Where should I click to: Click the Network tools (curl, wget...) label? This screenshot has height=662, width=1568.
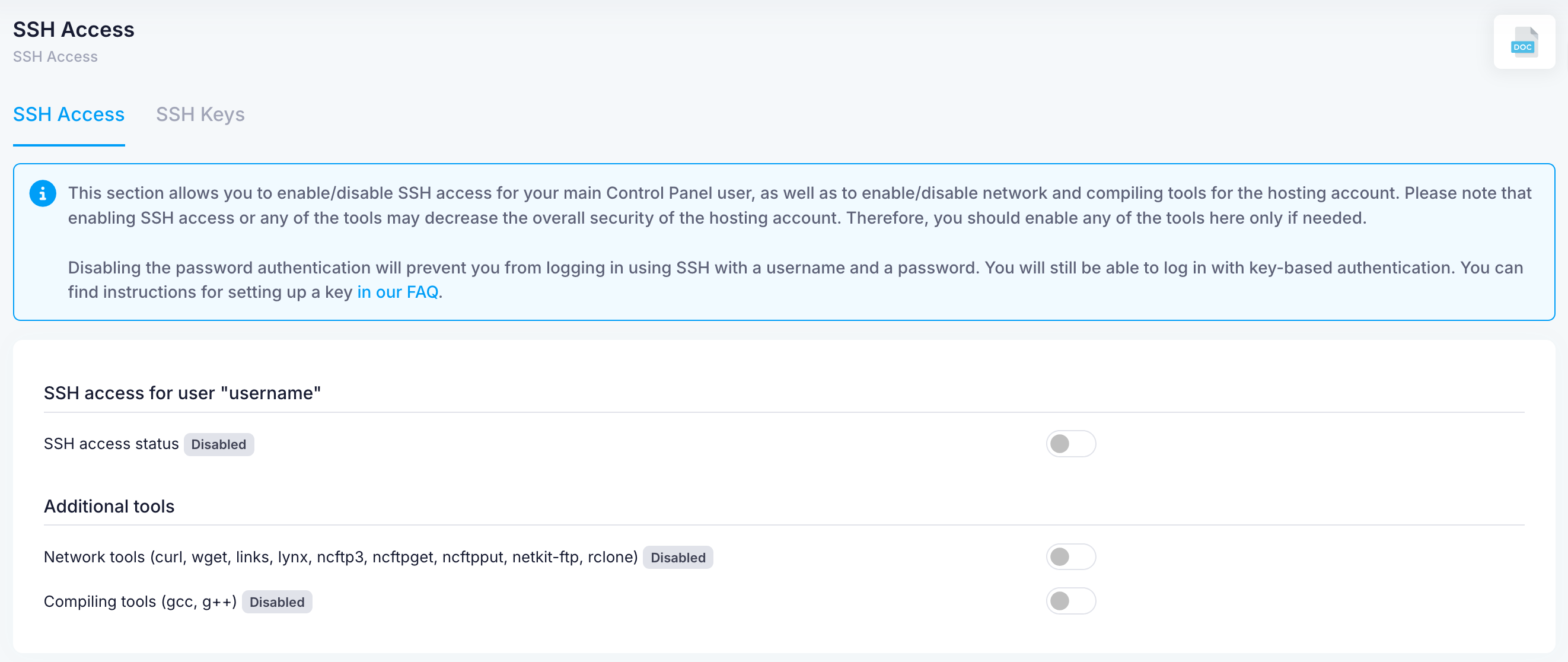tap(341, 557)
